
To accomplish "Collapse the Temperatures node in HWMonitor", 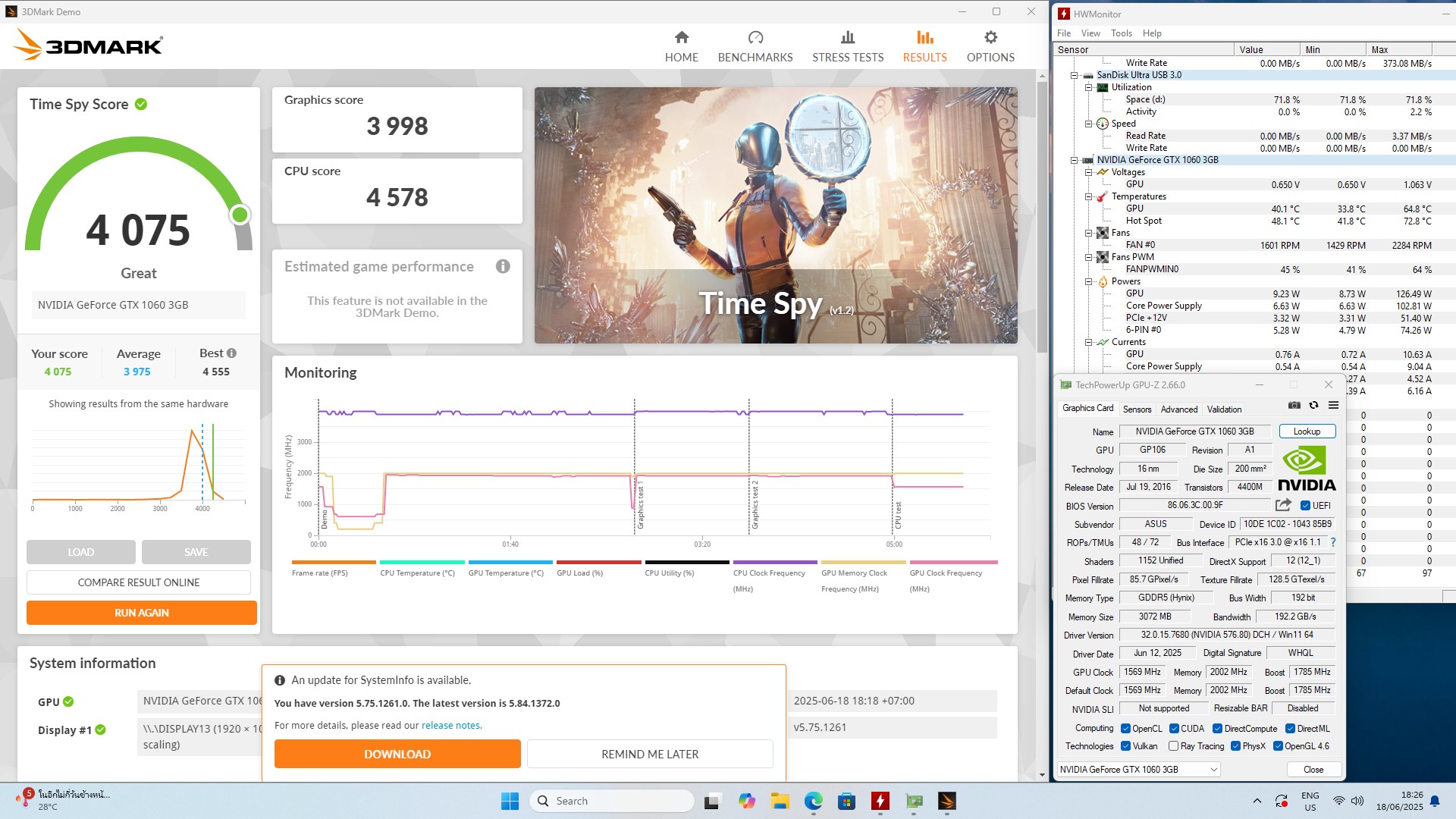I will [x=1089, y=196].
